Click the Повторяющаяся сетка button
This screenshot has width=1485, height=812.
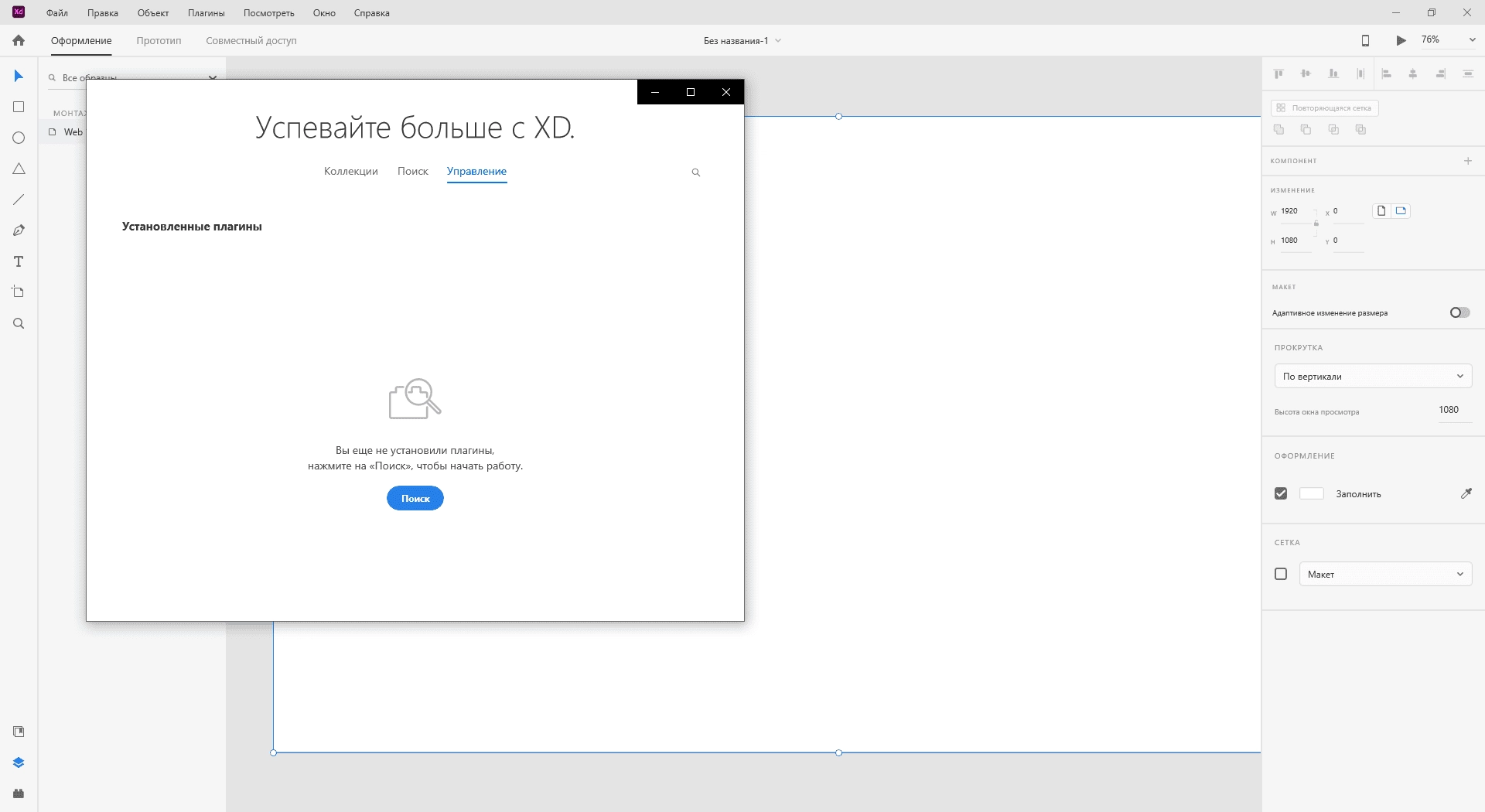tap(1324, 108)
